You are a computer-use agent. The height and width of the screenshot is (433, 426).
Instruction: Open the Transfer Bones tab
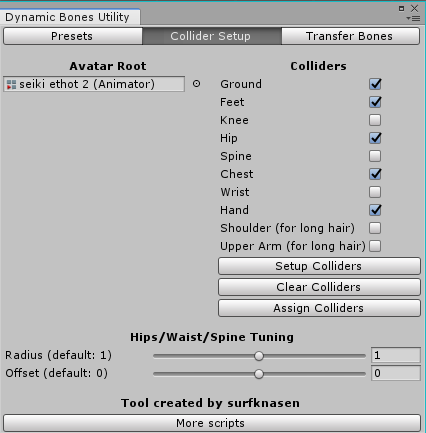(x=350, y=36)
